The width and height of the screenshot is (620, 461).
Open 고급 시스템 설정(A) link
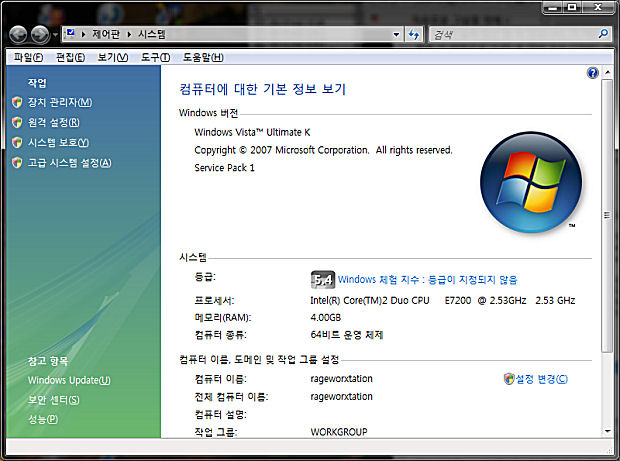point(70,162)
